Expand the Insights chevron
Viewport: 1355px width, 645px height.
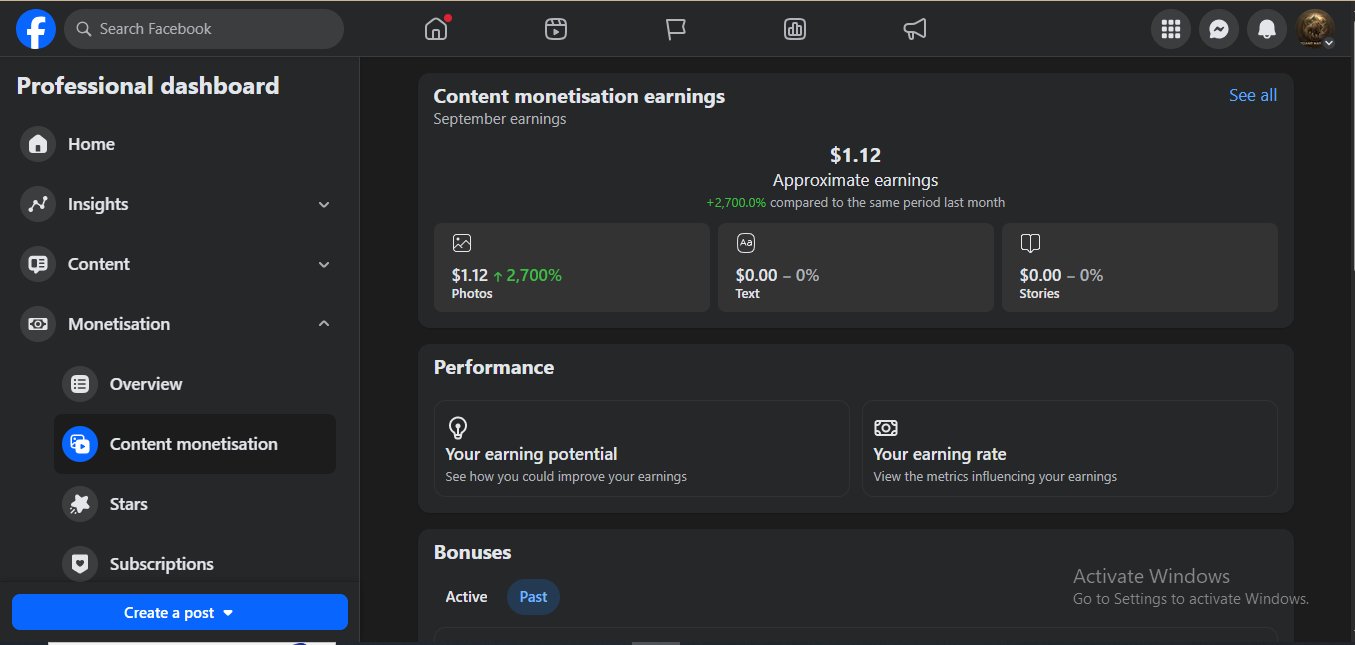click(x=324, y=204)
